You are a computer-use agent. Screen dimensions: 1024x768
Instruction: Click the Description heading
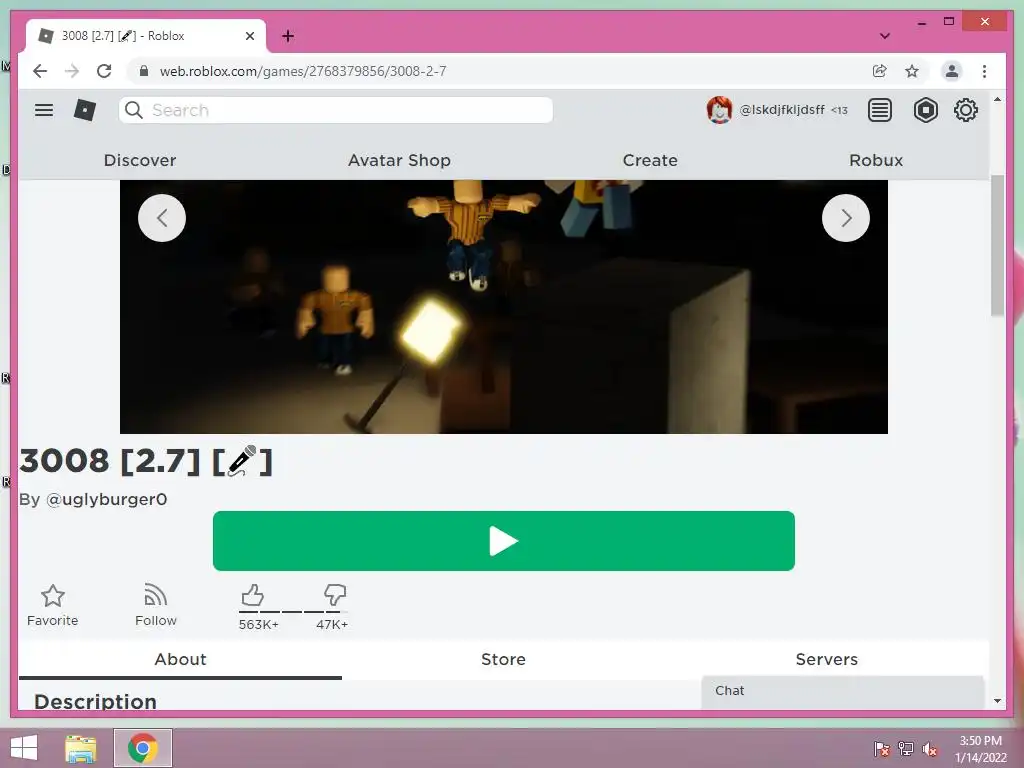[95, 701]
